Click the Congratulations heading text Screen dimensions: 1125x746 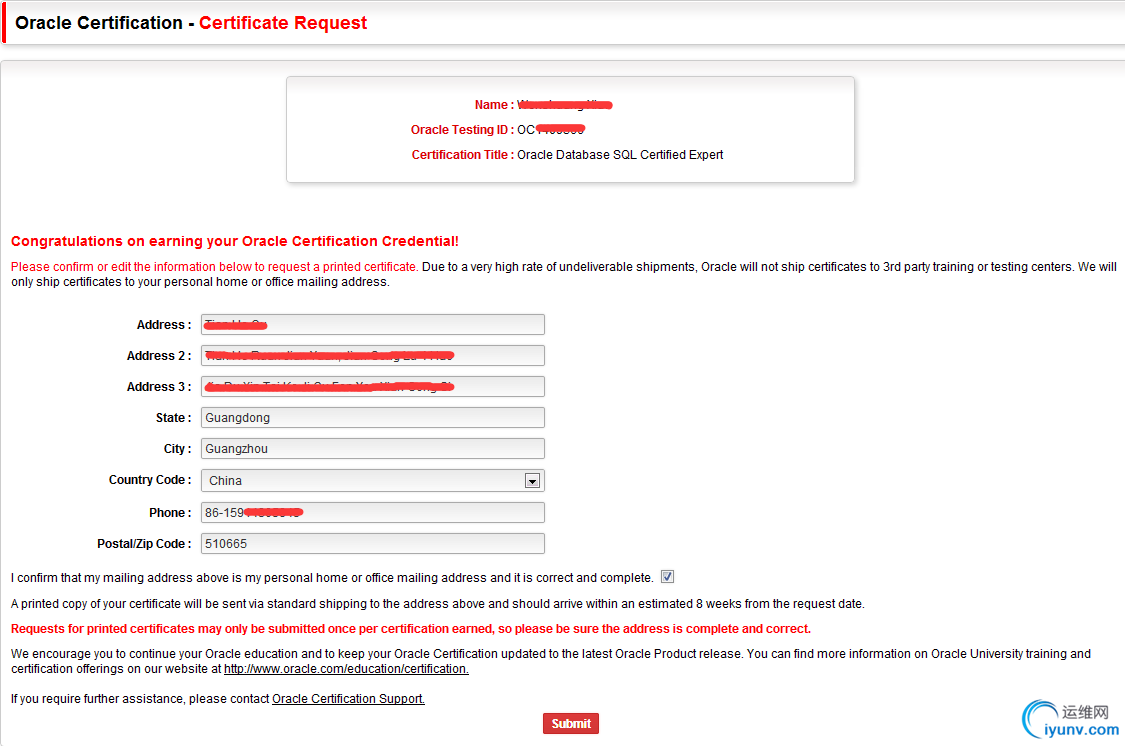(x=235, y=241)
